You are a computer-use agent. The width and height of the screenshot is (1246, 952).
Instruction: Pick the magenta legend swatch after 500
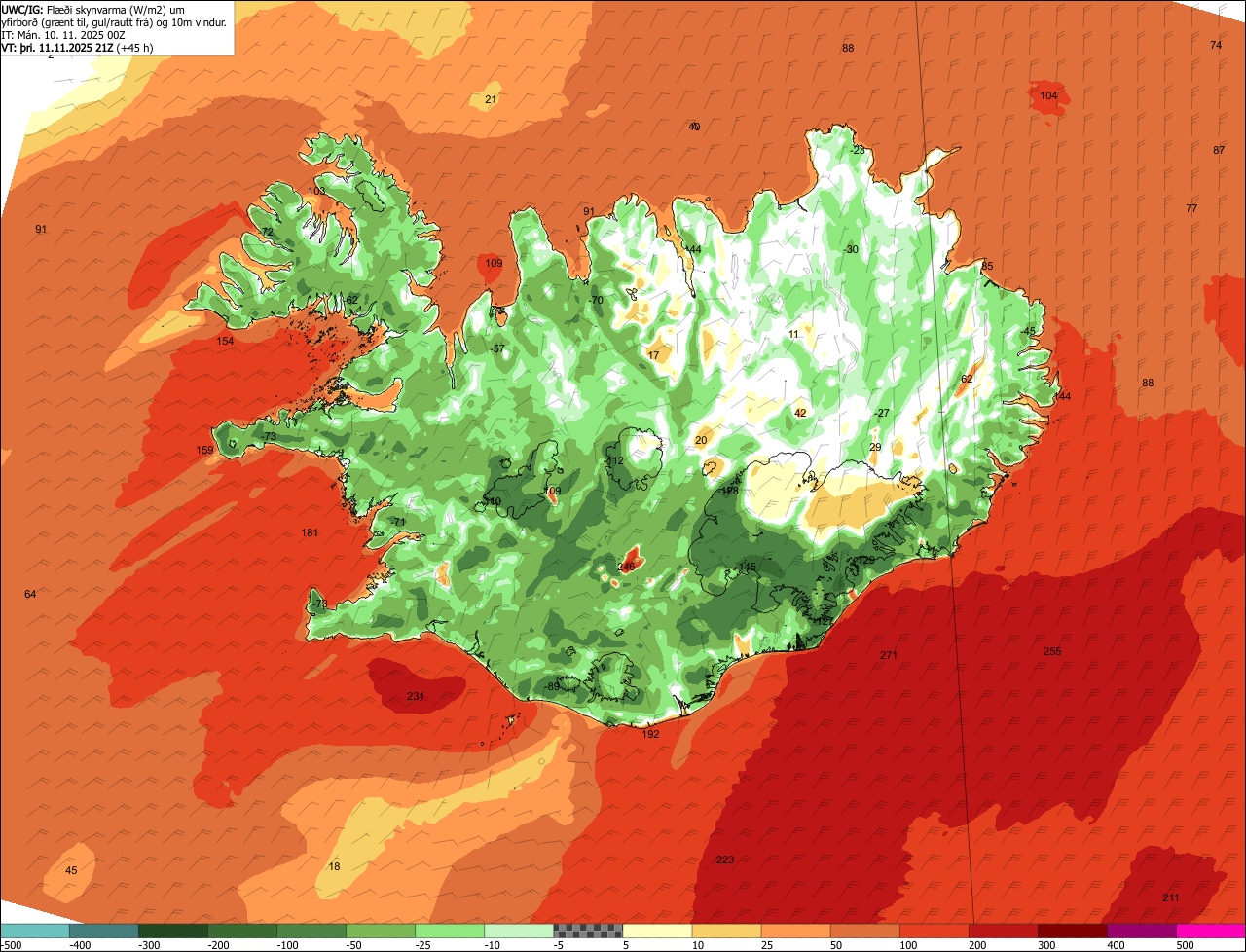click(1211, 931)
